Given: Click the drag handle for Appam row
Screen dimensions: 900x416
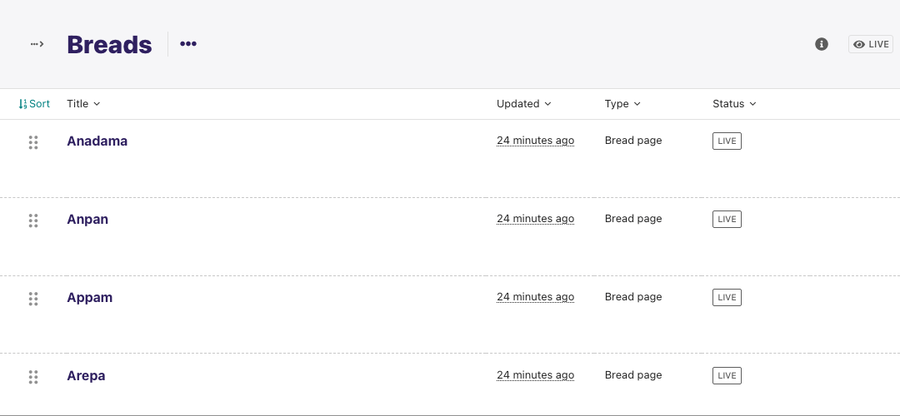Looking at the screenshot, I should pos(33,298).
